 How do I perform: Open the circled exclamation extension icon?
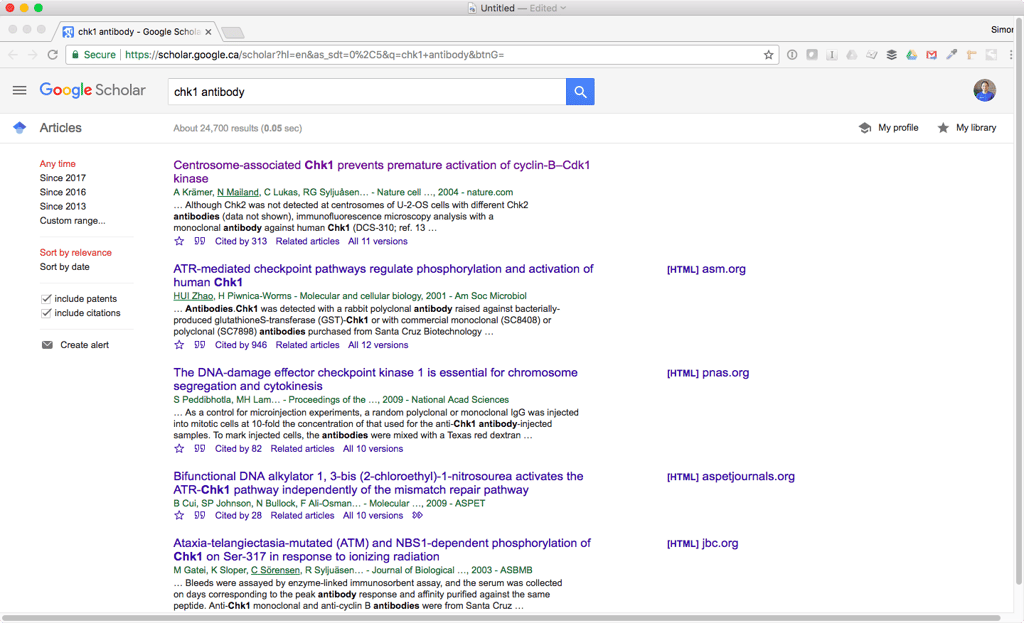click(x=792, y=55)
